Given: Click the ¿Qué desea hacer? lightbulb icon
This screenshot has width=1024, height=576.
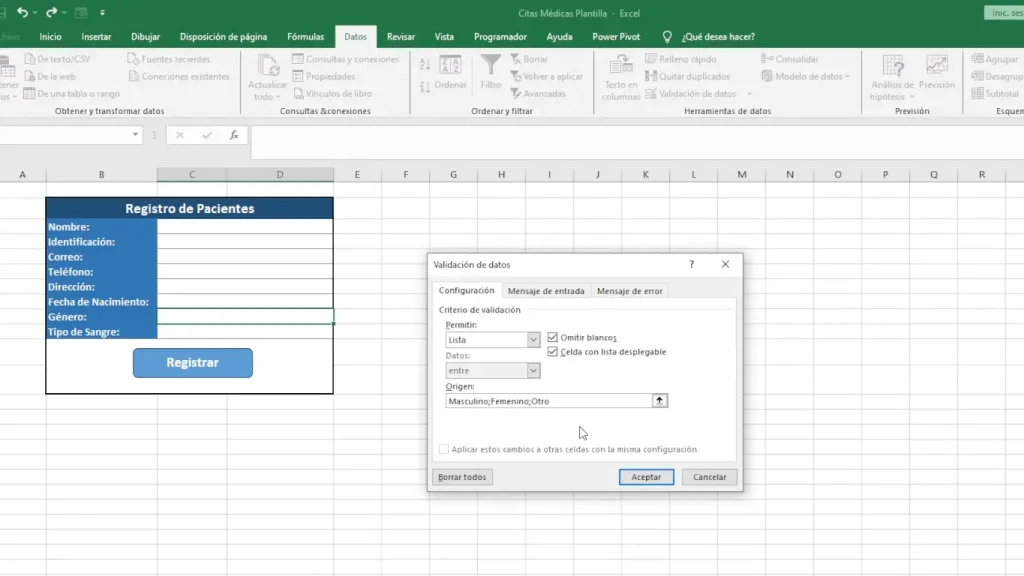Looking at the screenshot, I should (667, 37).
